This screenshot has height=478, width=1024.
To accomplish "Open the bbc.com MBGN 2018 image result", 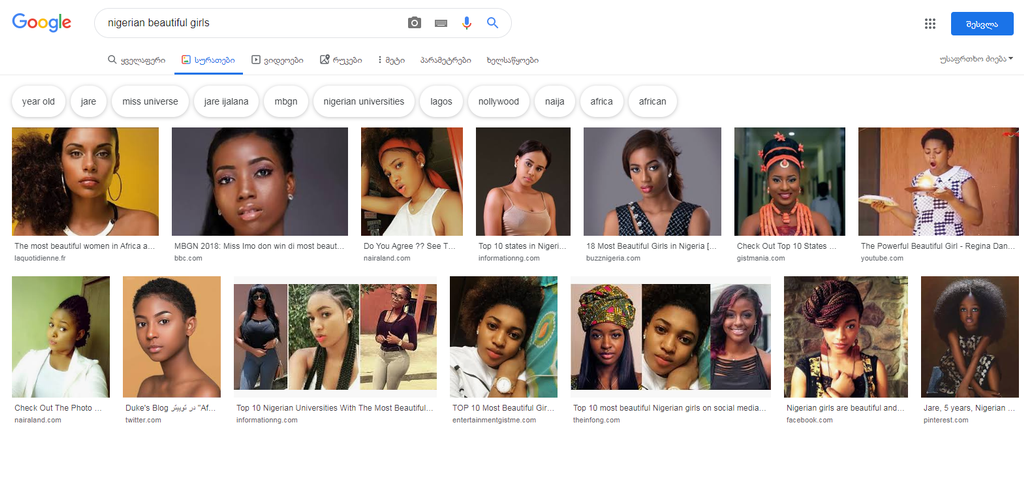I will pos(260,181).
